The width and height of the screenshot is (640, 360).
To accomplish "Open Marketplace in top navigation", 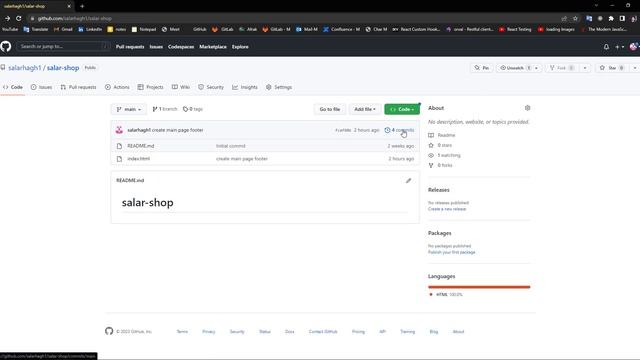I will tap(213, 47).
